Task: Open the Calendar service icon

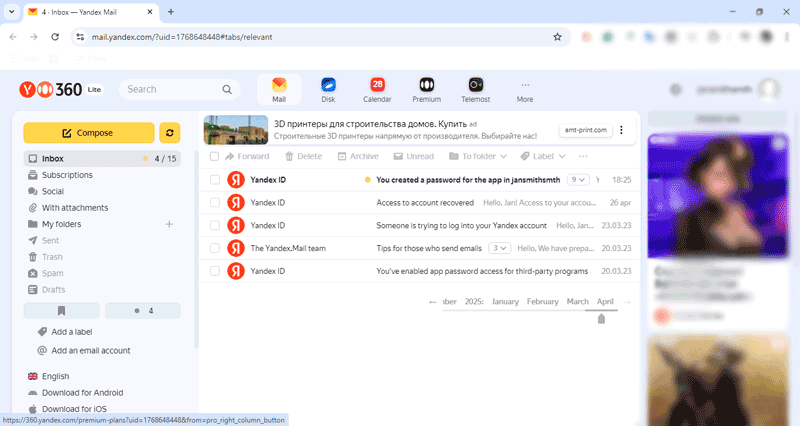Action: point(377,90)
